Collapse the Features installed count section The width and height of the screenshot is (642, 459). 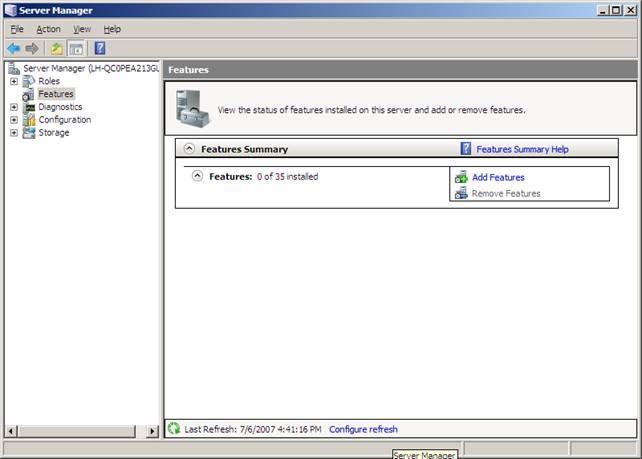coord(198,176)
